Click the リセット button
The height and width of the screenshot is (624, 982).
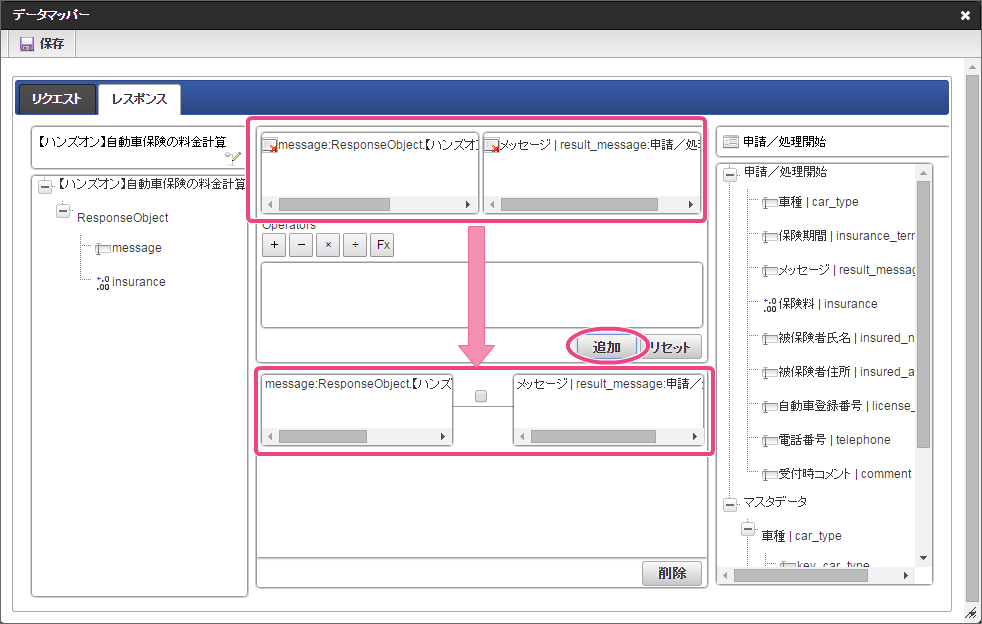point(670,347)
